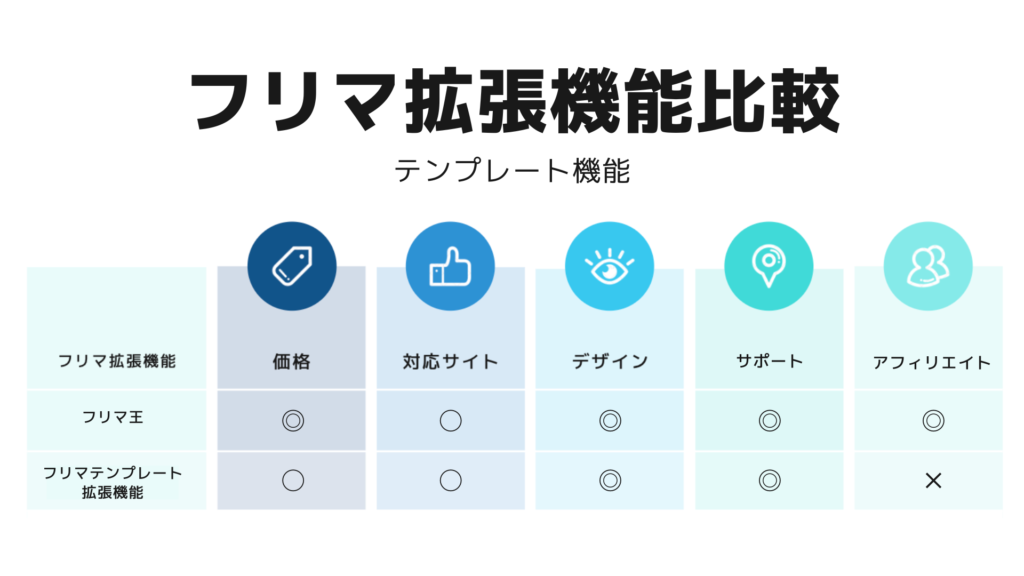Click フリマテンプレート double circle under サポート

(768, 481)
